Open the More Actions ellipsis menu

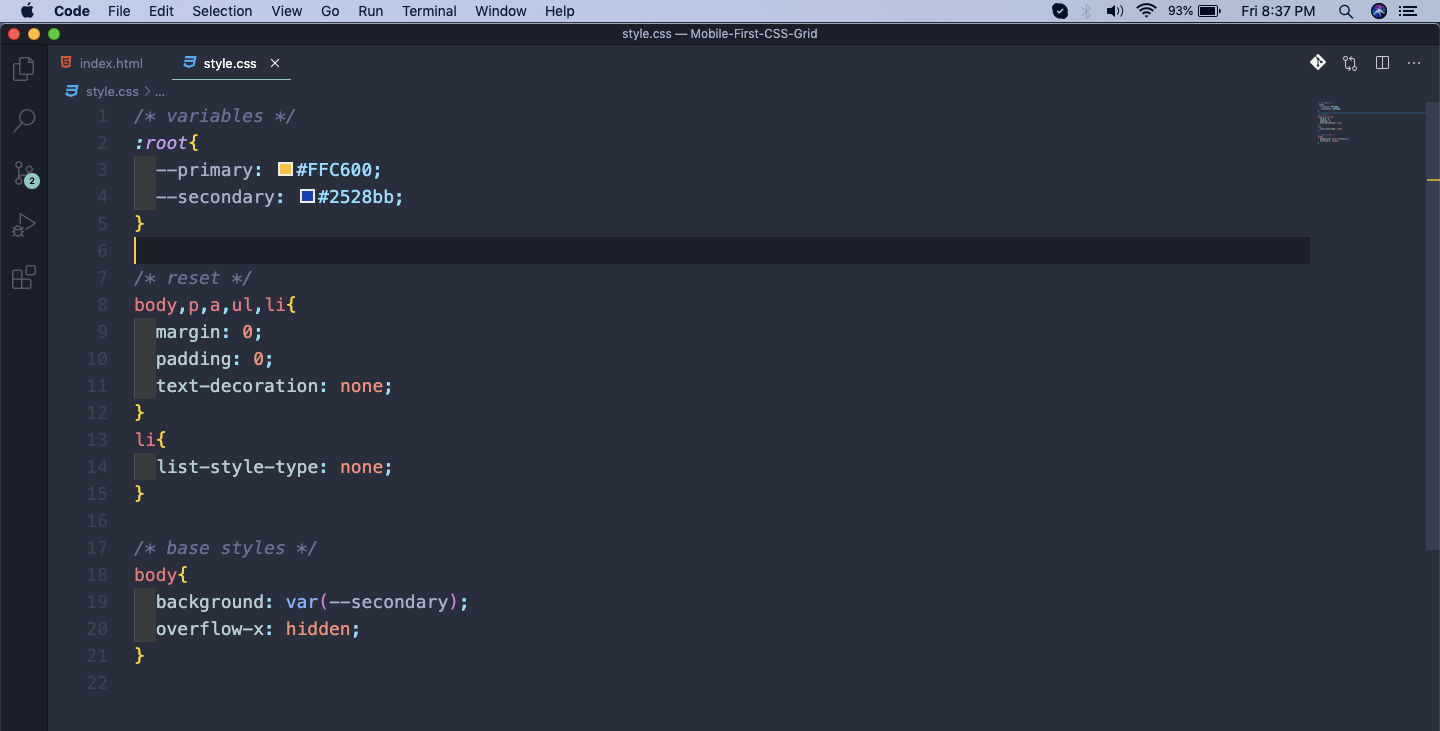[1414, 63]
